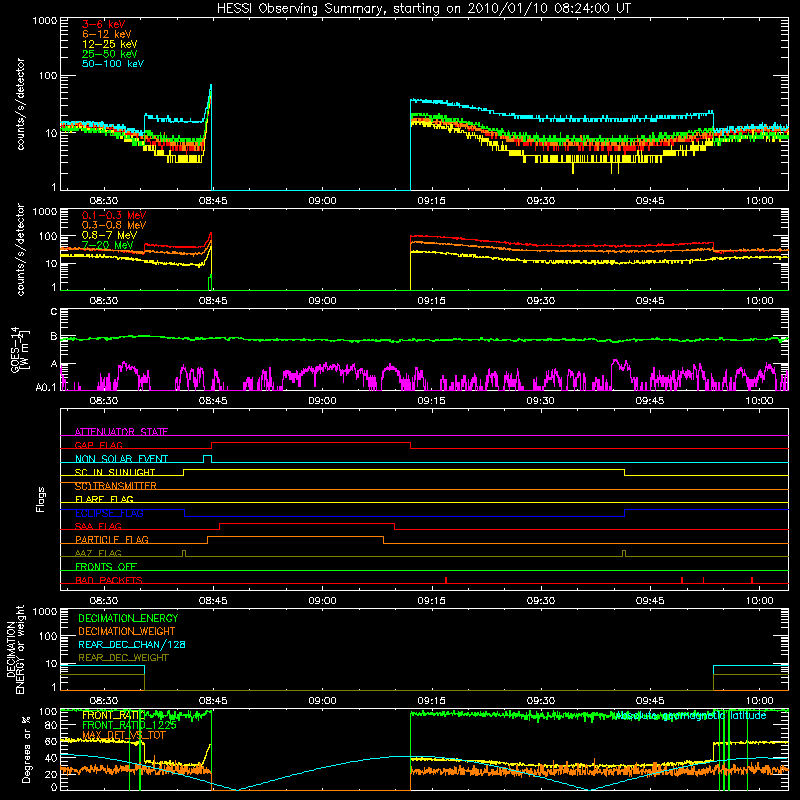
Task: Click the MAX_DET_VS_TOT legend label
Action: point(124,735)
